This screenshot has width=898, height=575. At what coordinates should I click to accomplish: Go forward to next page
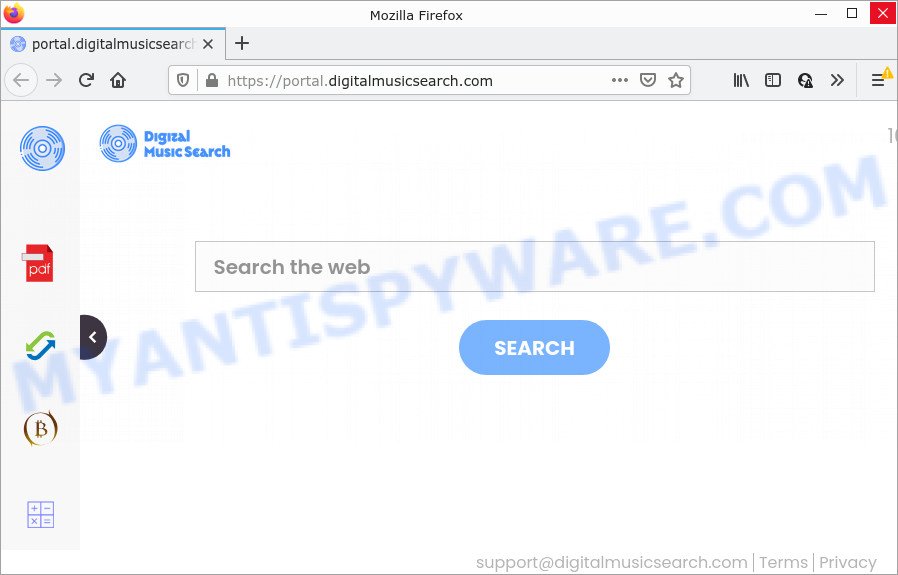[54, 80]
